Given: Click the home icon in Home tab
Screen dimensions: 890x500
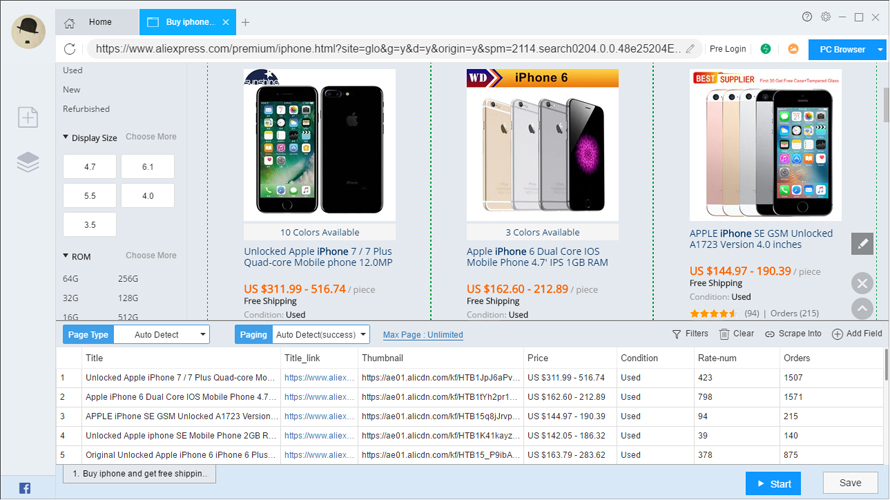Looking at the screenshot, I should [x=69, y=23].
